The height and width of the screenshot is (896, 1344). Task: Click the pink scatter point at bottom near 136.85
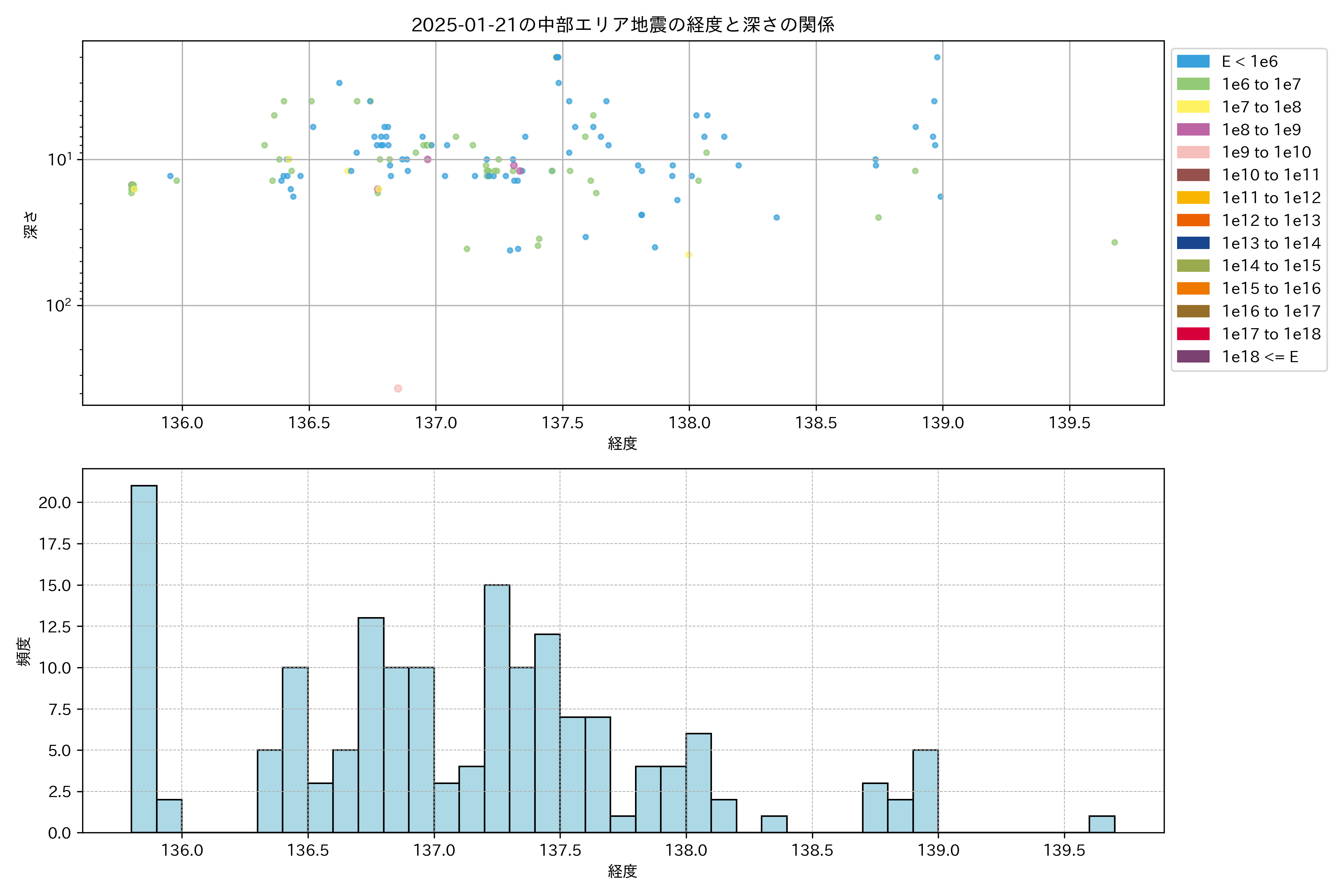[398, 389]
